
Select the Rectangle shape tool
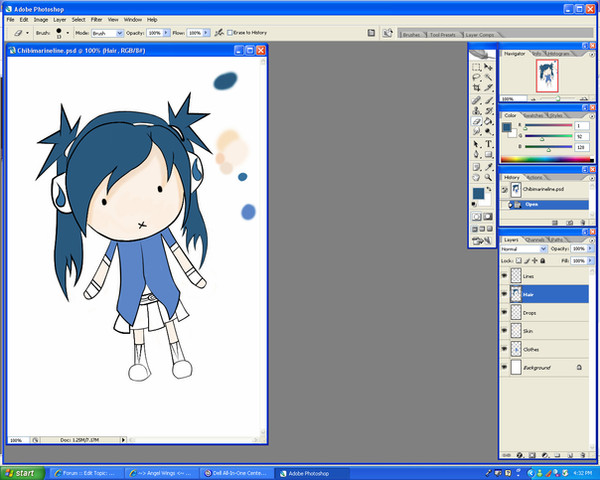(x=488, y=155)
